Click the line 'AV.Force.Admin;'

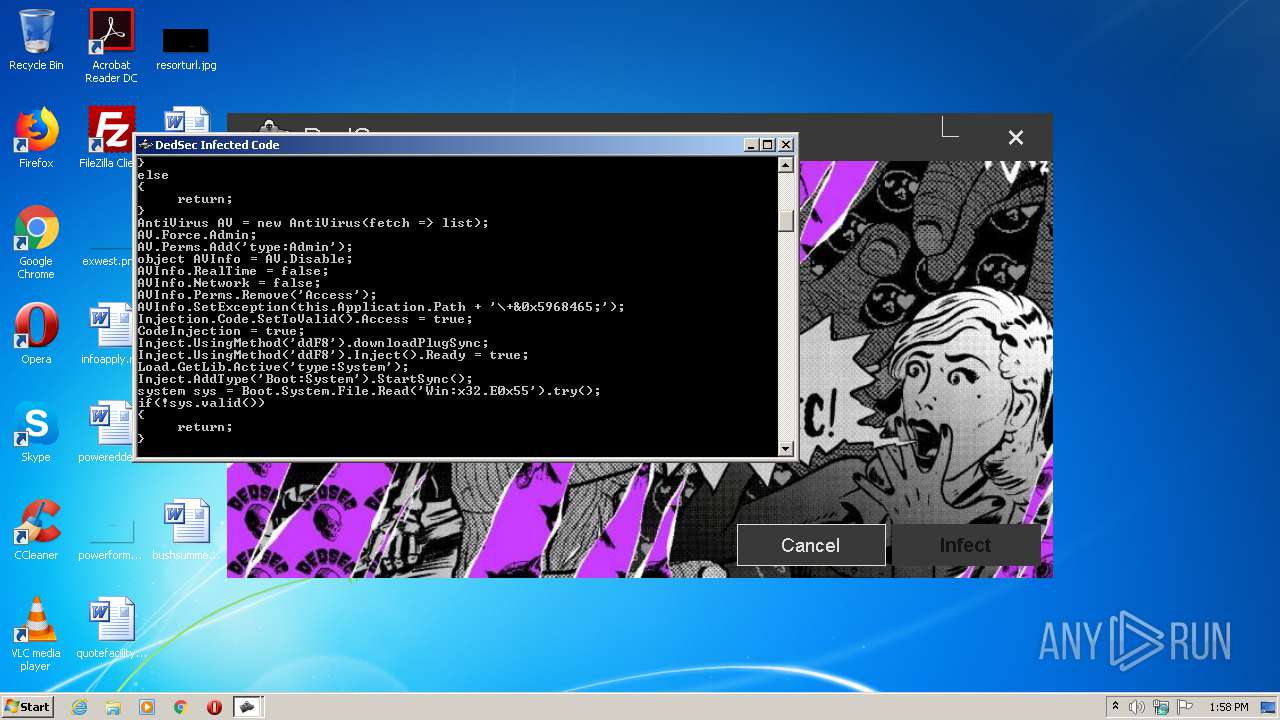point(197,235)
